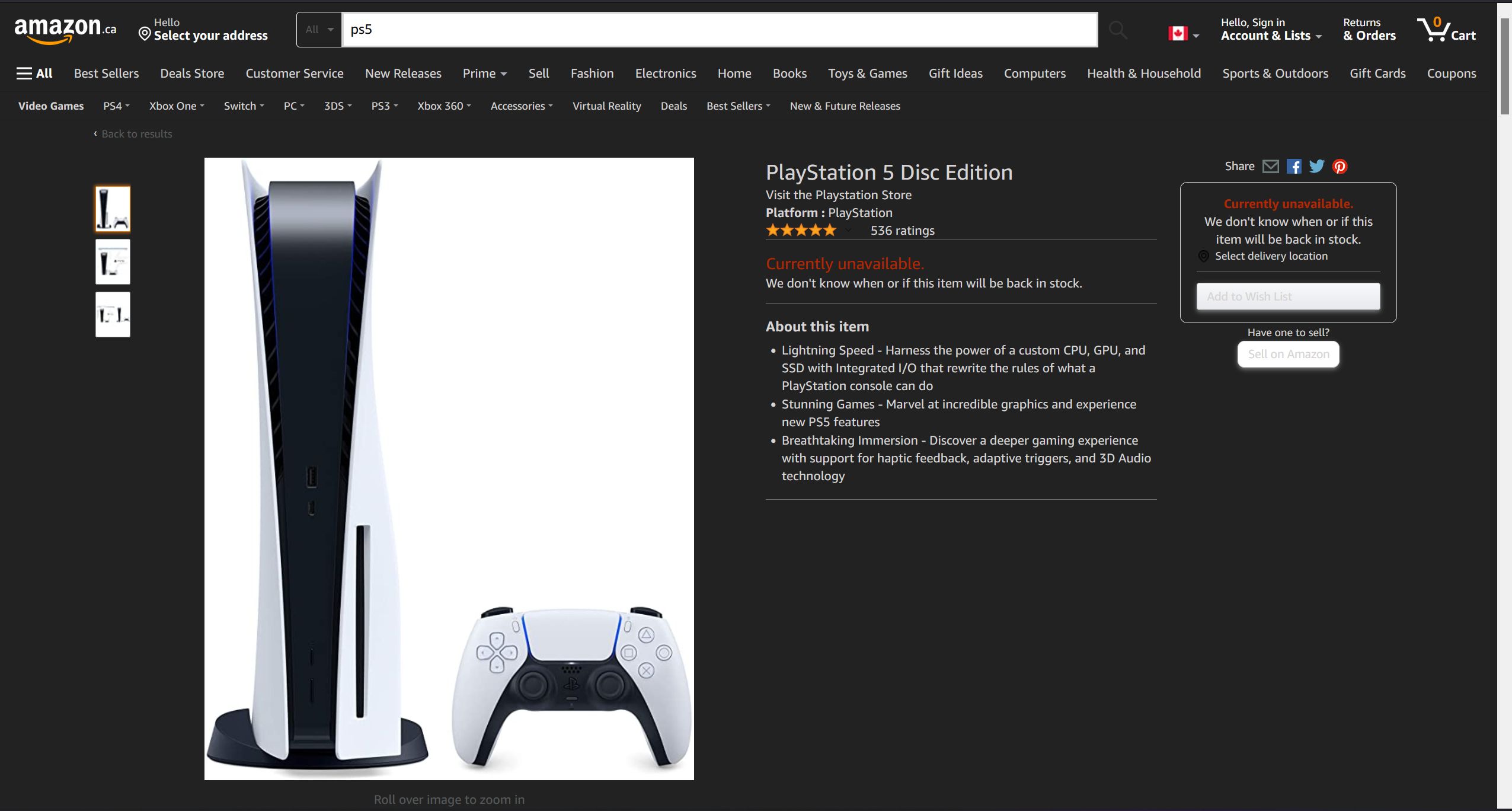Share the product via the email icon

click(x=1270, y=166)
